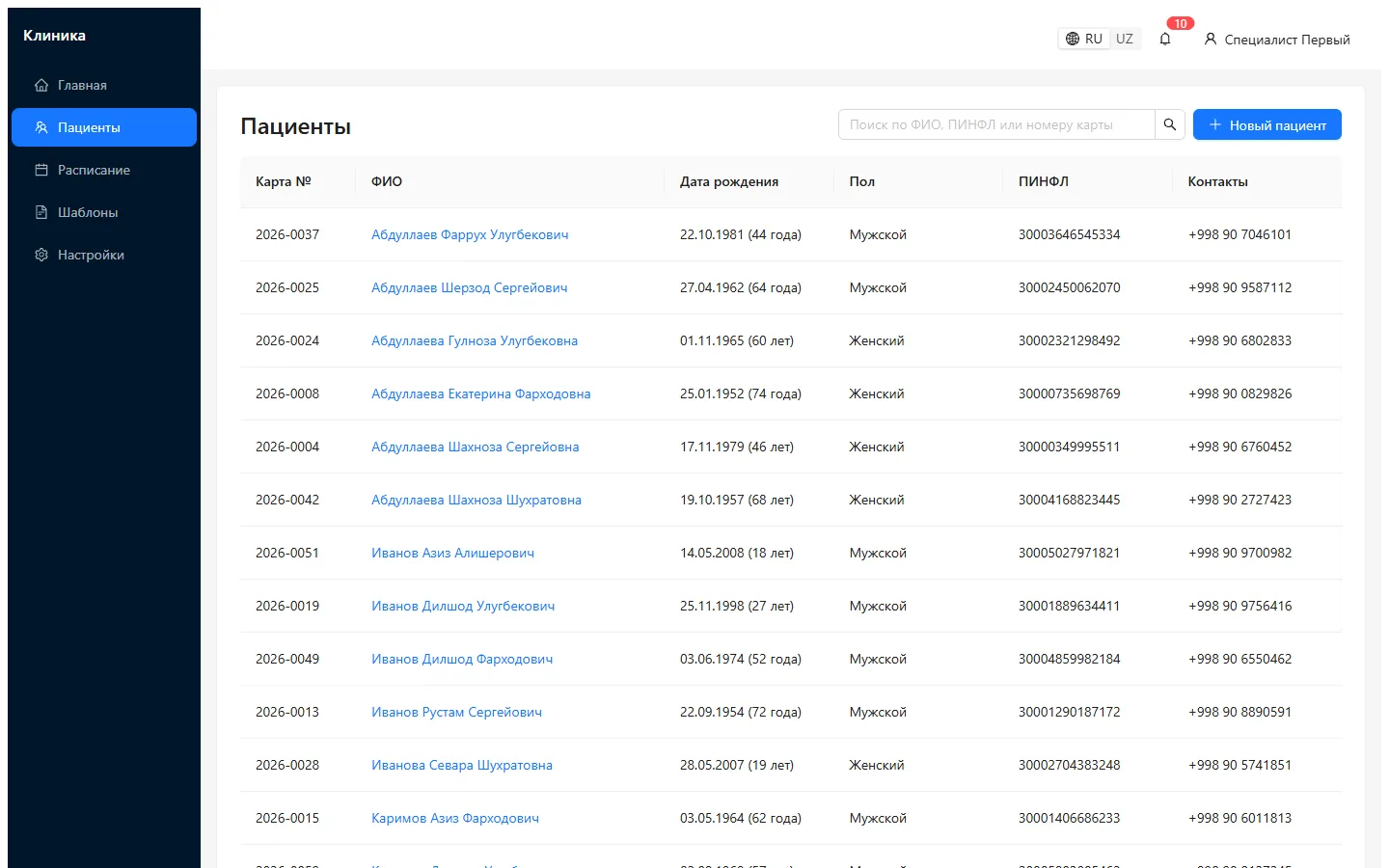Screen dimensions: 1389x868
Task: Open patient Иванова Севара Шухратовна
Action: [x=462, y=765]
